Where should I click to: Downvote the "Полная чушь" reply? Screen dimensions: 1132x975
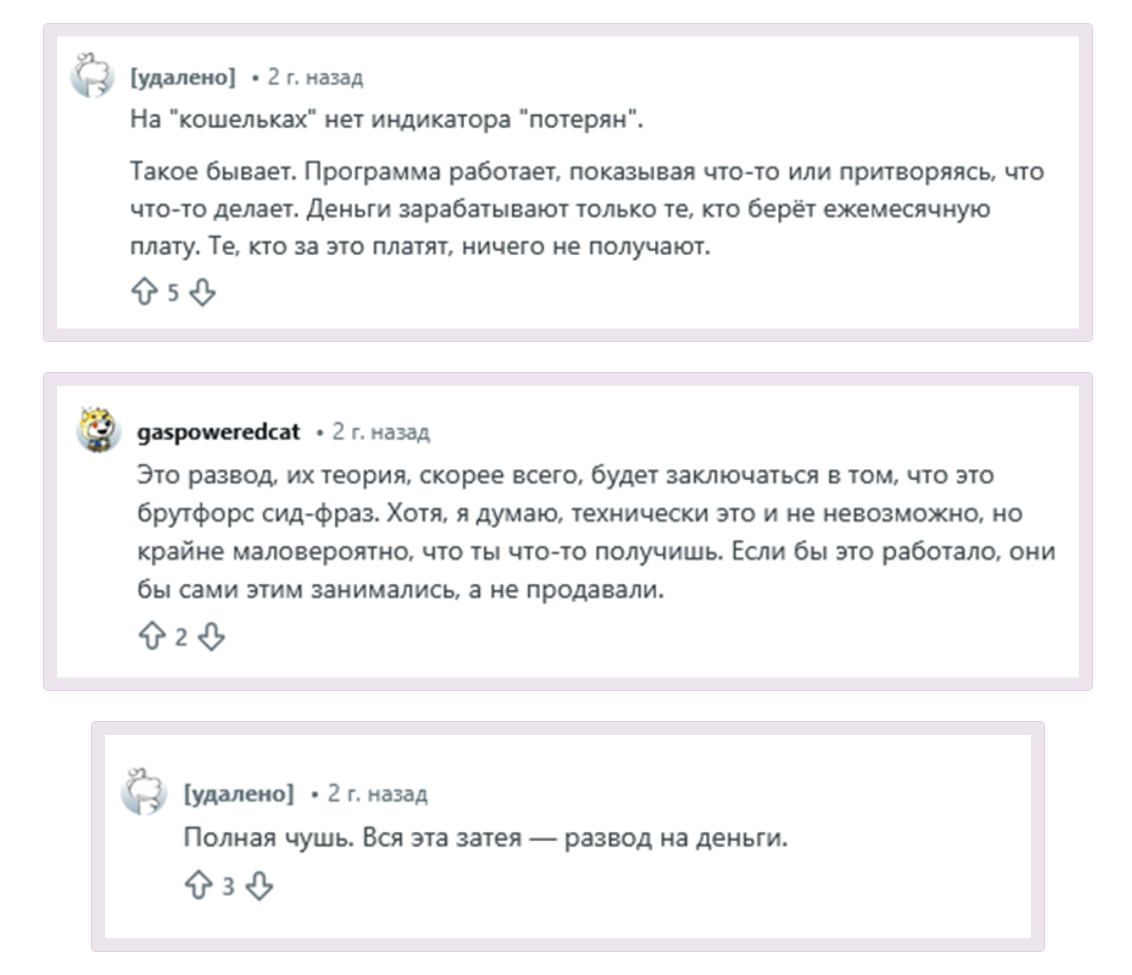[259, 886]
